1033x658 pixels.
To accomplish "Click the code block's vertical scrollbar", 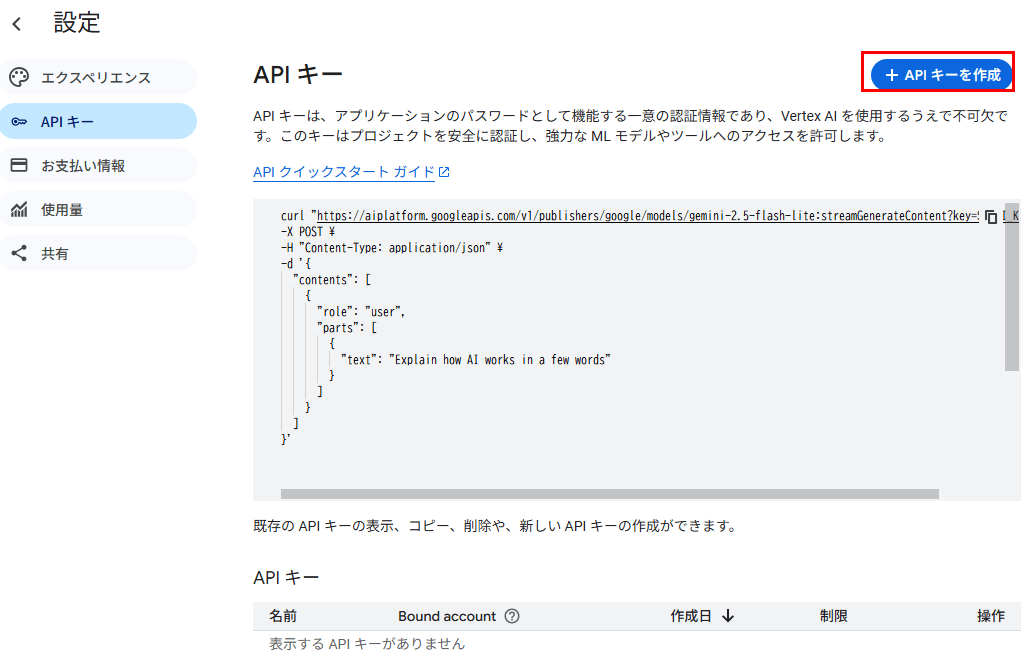I will click(1012, 290).
